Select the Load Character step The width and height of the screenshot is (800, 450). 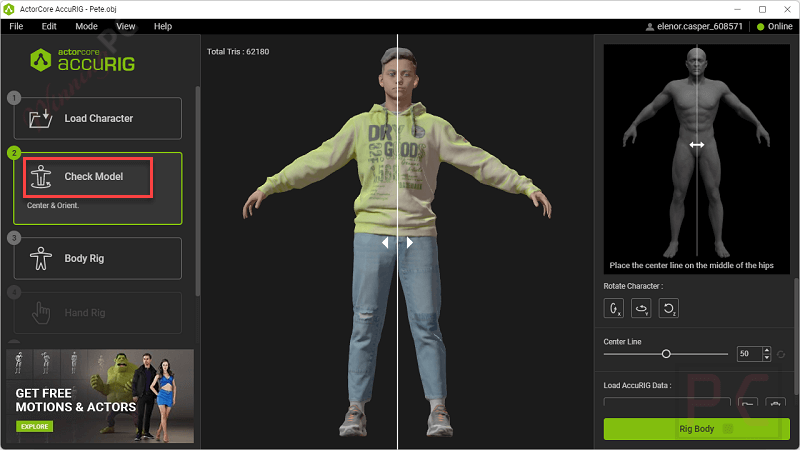coord(97,118)
